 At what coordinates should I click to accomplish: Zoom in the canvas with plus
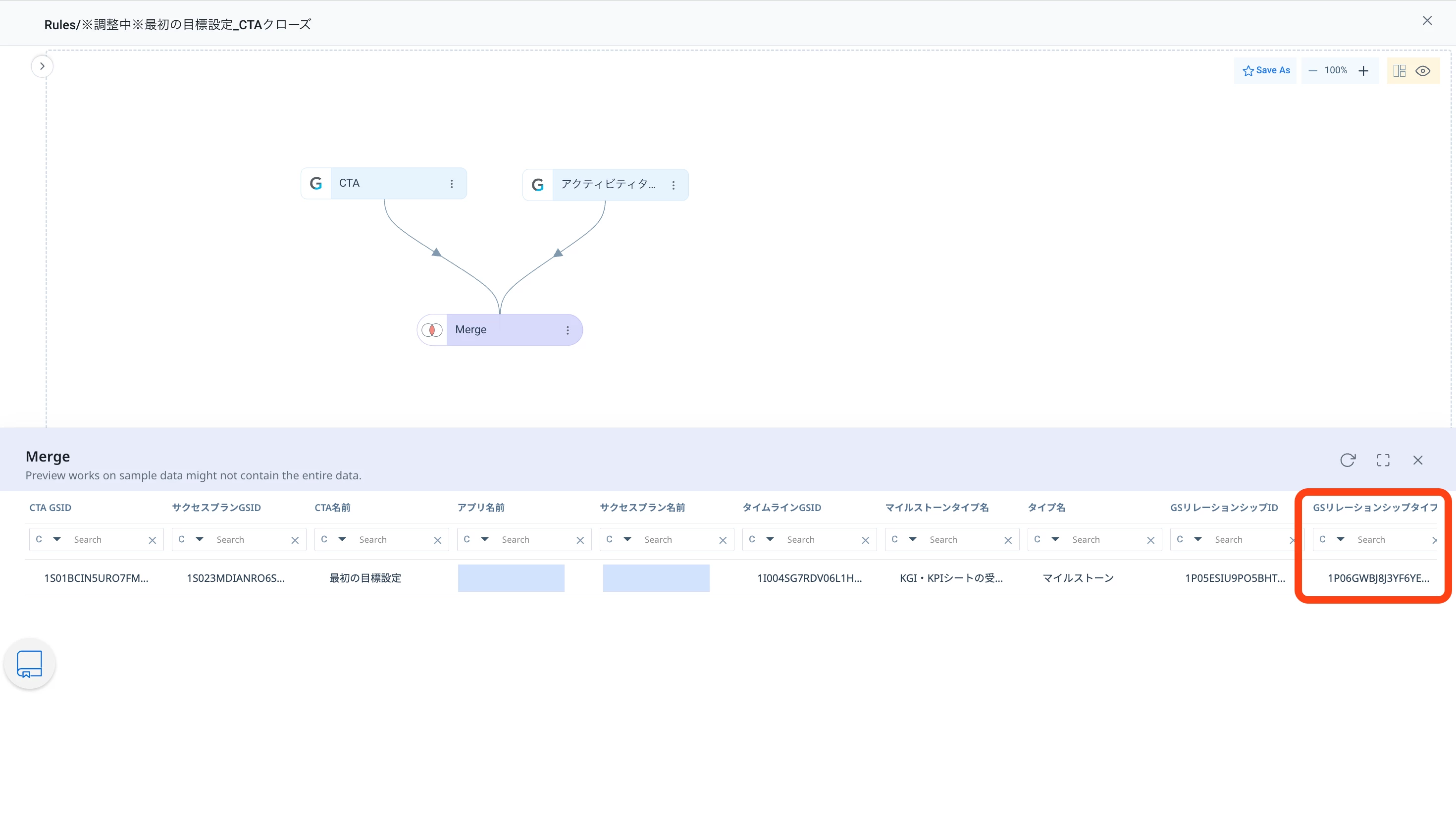[1363, 71]
